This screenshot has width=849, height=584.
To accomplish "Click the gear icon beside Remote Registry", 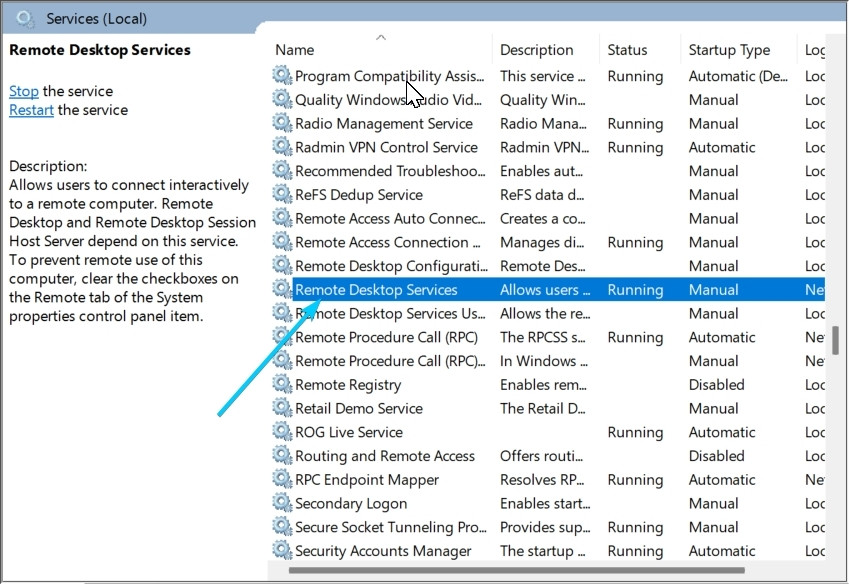I will click(282, 385).
